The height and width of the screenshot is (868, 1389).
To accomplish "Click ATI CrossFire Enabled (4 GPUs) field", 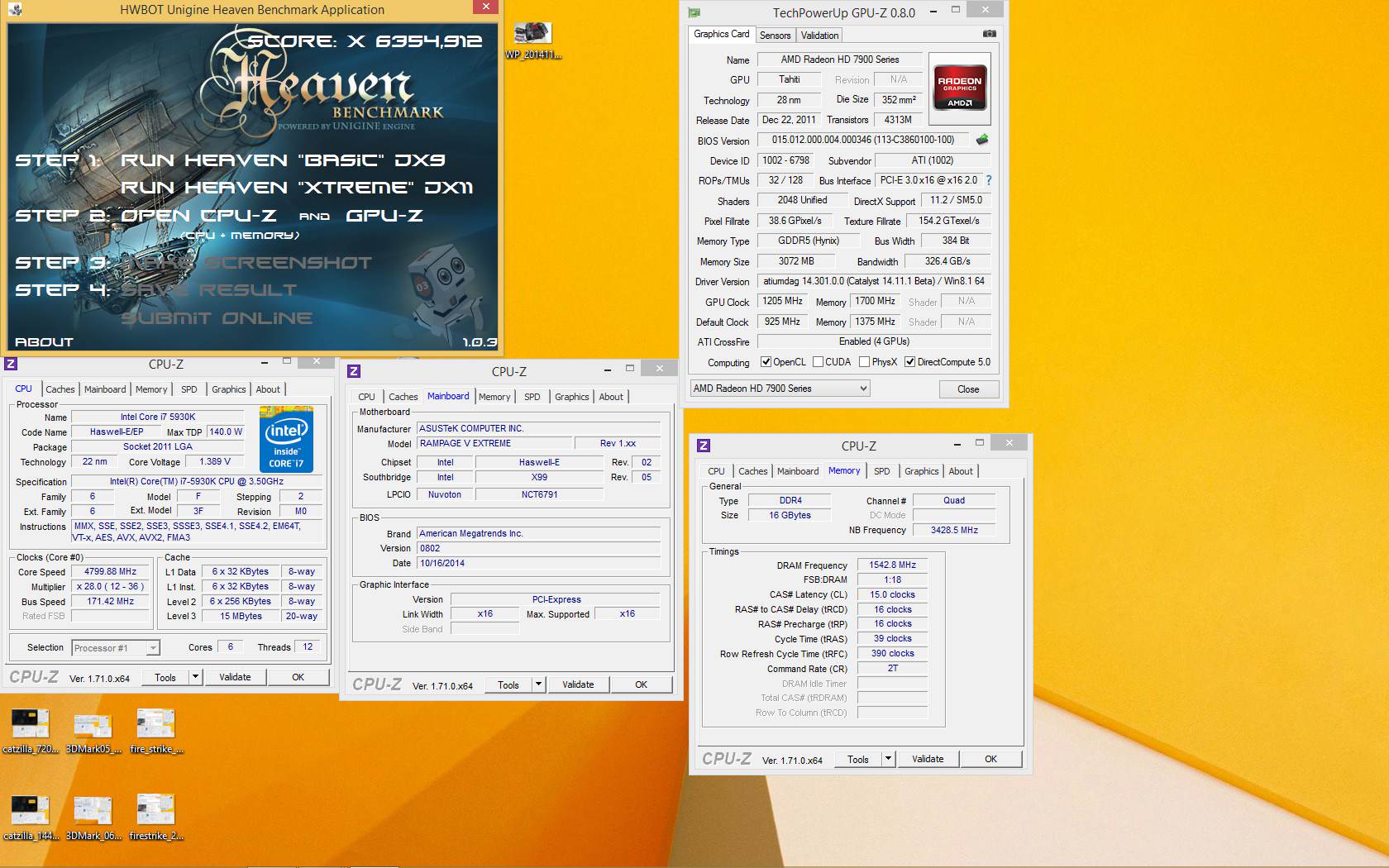I will [874, 341].
